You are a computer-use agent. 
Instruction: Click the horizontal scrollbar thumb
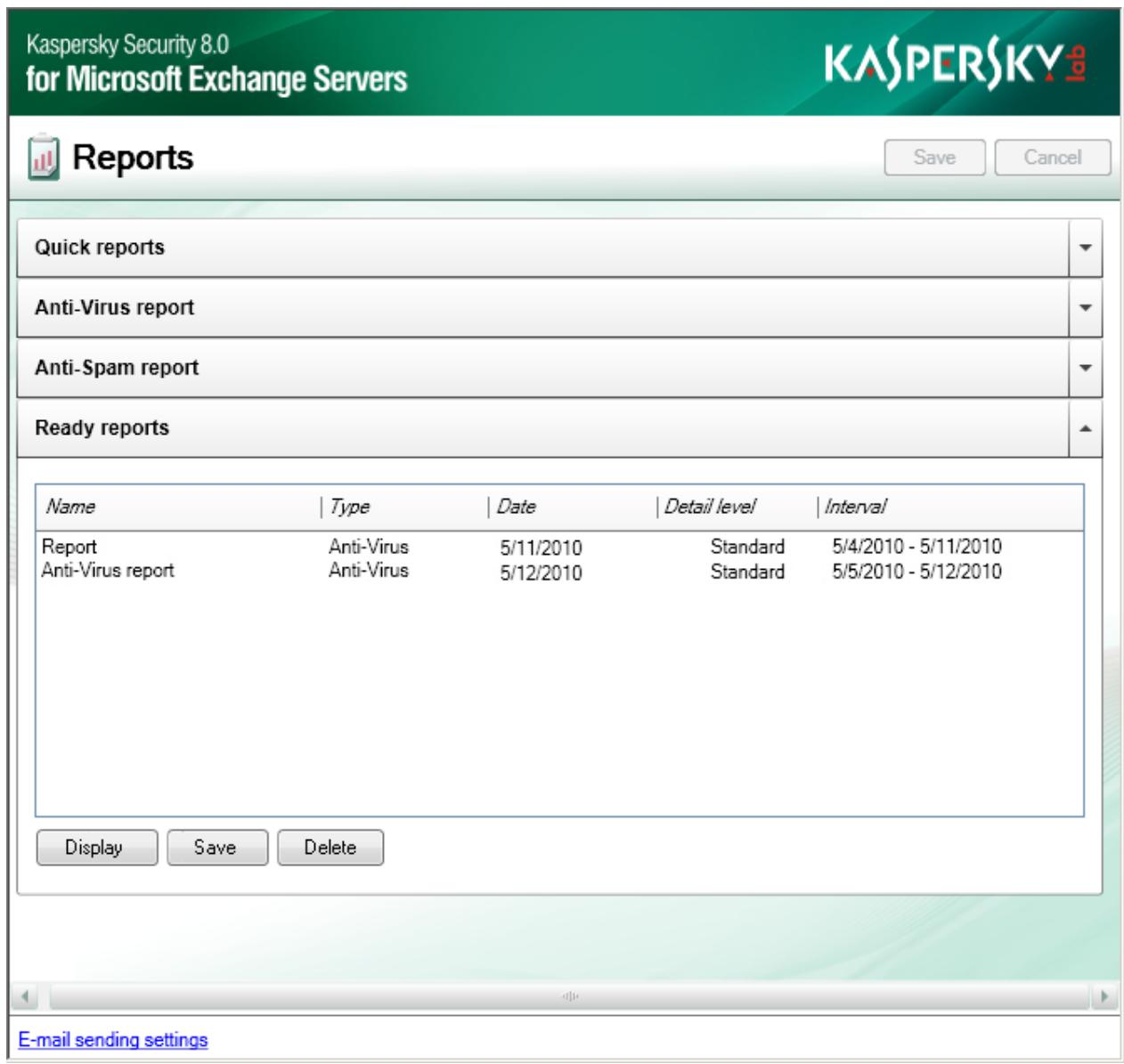[571, 996]
